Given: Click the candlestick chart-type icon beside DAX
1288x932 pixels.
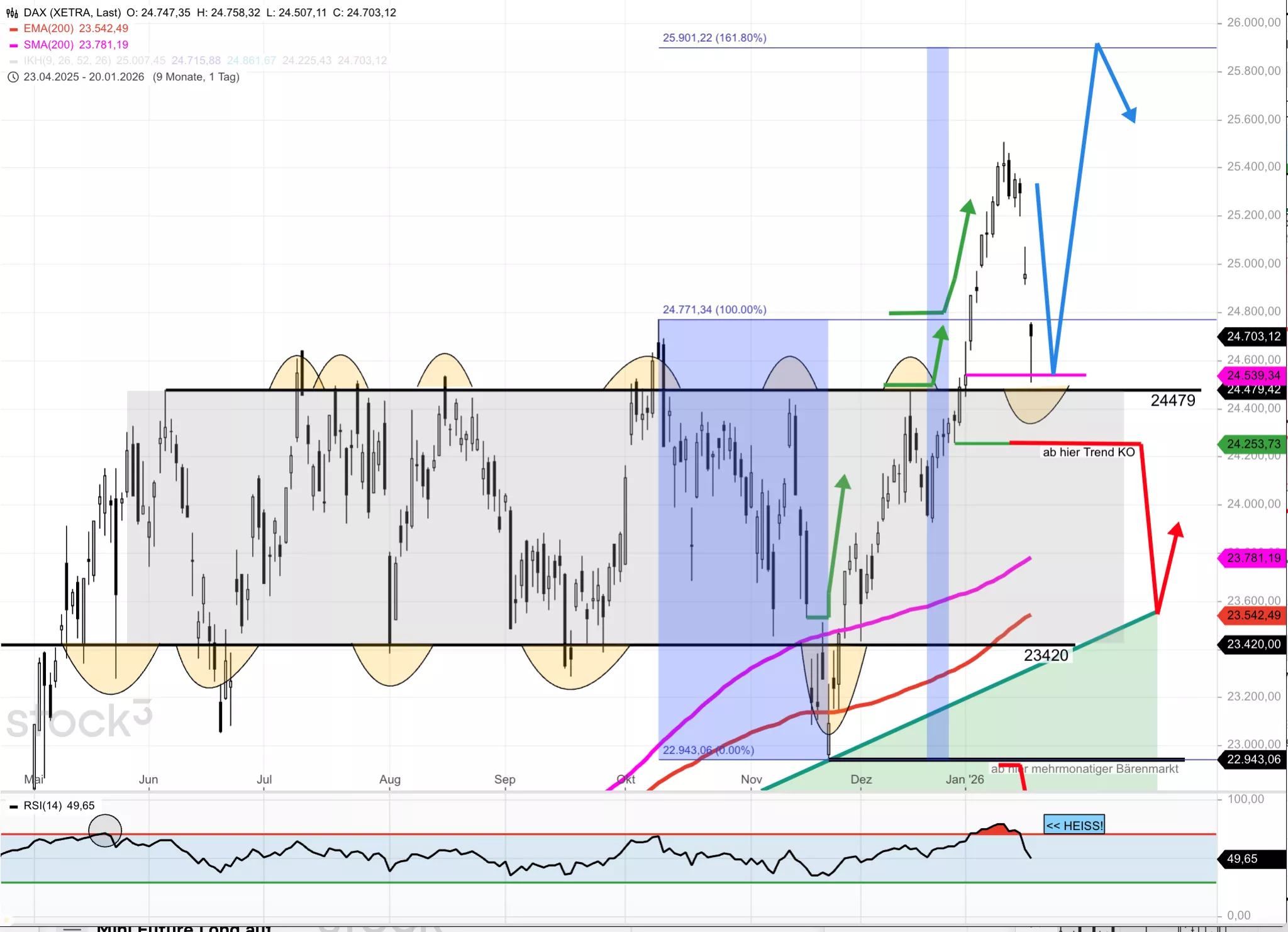Looking at the screenshot, I should (x=12, y=13).
